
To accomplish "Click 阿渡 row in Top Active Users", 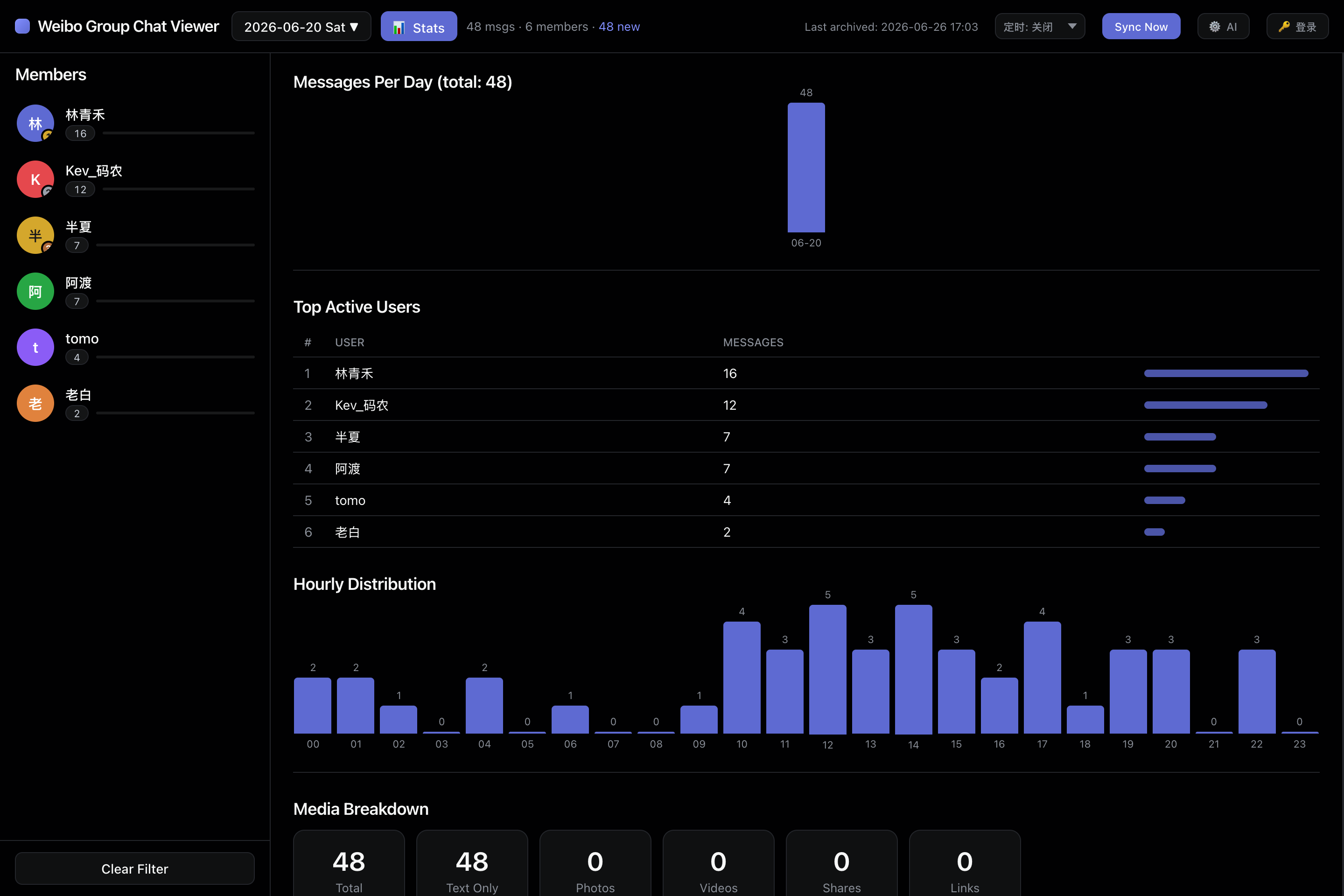I will [x=806, y=469].
